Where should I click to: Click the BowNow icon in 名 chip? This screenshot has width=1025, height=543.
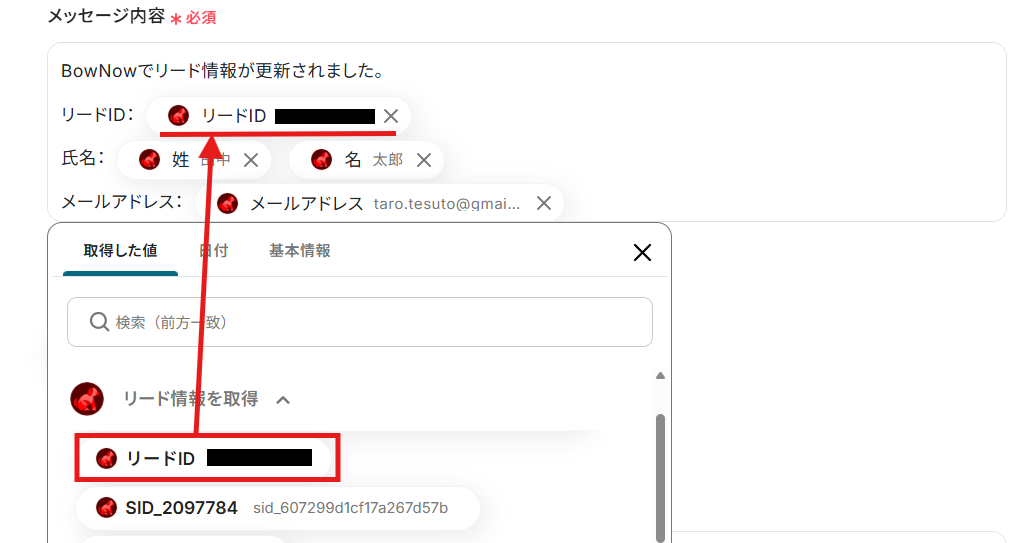(322, 159)
